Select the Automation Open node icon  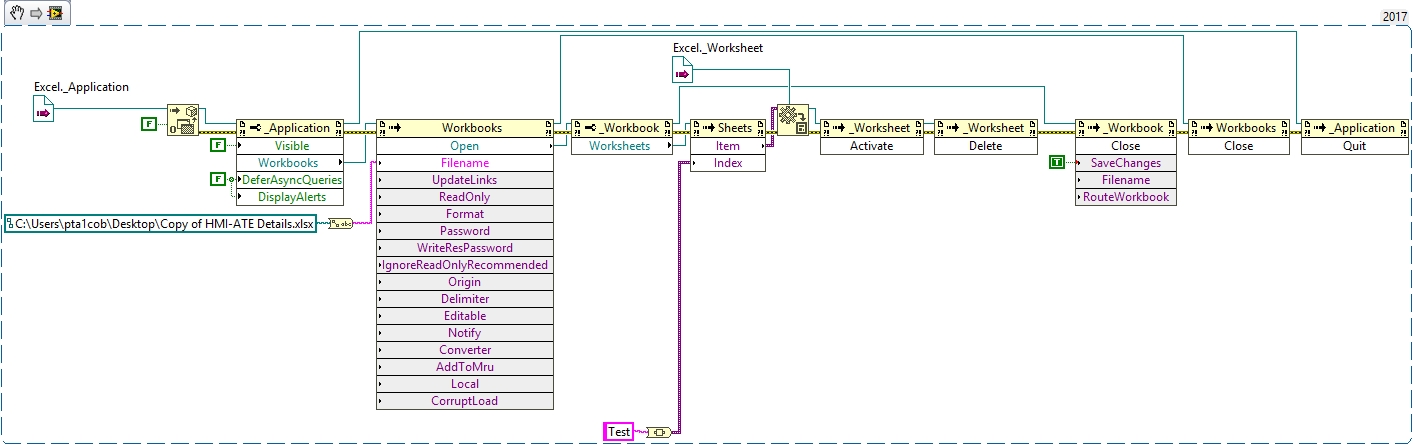[182, 119]
